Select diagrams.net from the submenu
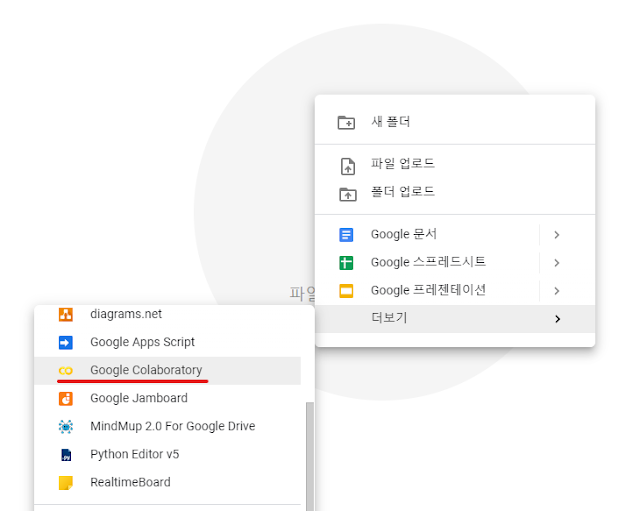The height and width of the screenshot is (511, 640). click(x=167, y=314)
